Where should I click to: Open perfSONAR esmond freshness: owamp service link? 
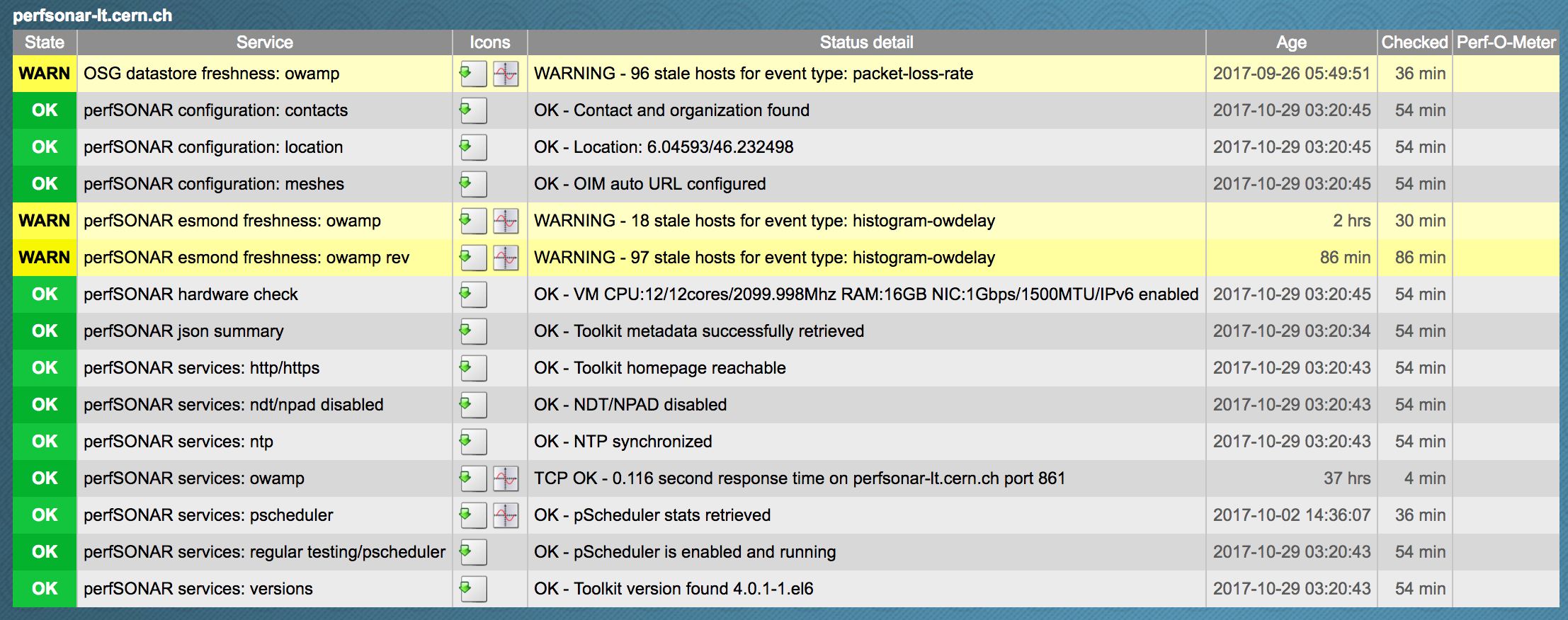coord(232,221)
